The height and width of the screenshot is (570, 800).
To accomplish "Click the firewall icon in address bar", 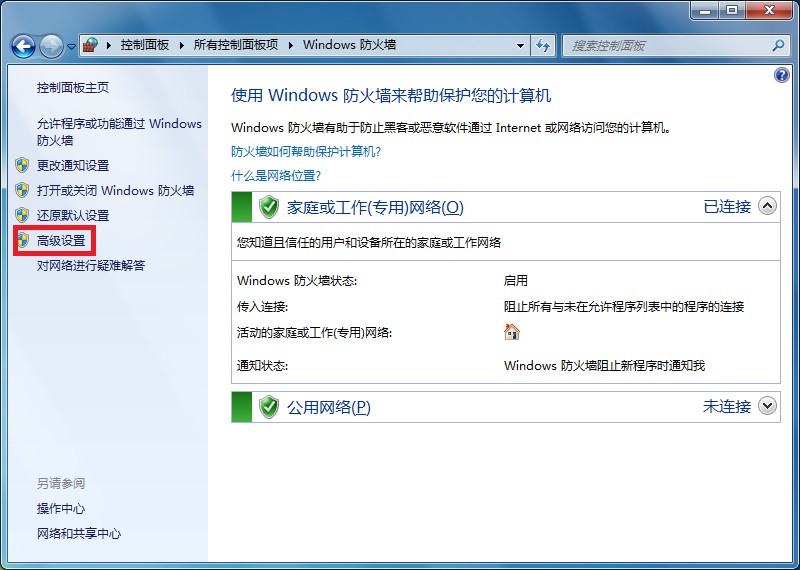I will (x=90, y=45).
